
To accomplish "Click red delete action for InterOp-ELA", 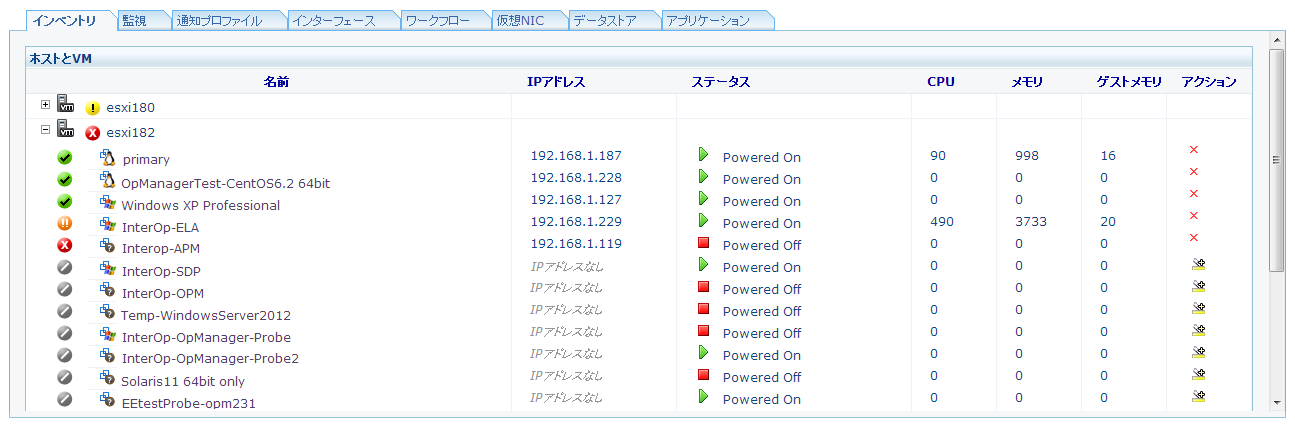I will (x=1193, y=215).
